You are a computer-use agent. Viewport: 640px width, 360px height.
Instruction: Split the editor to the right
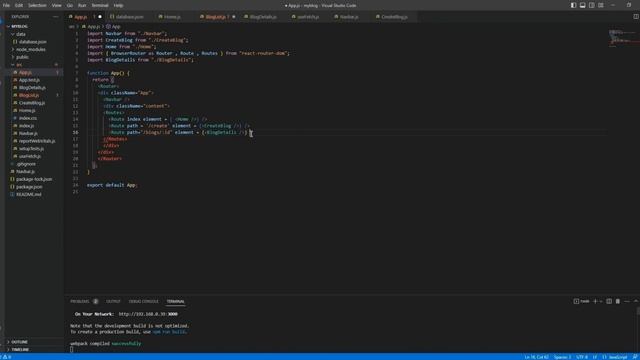(636, 17)
